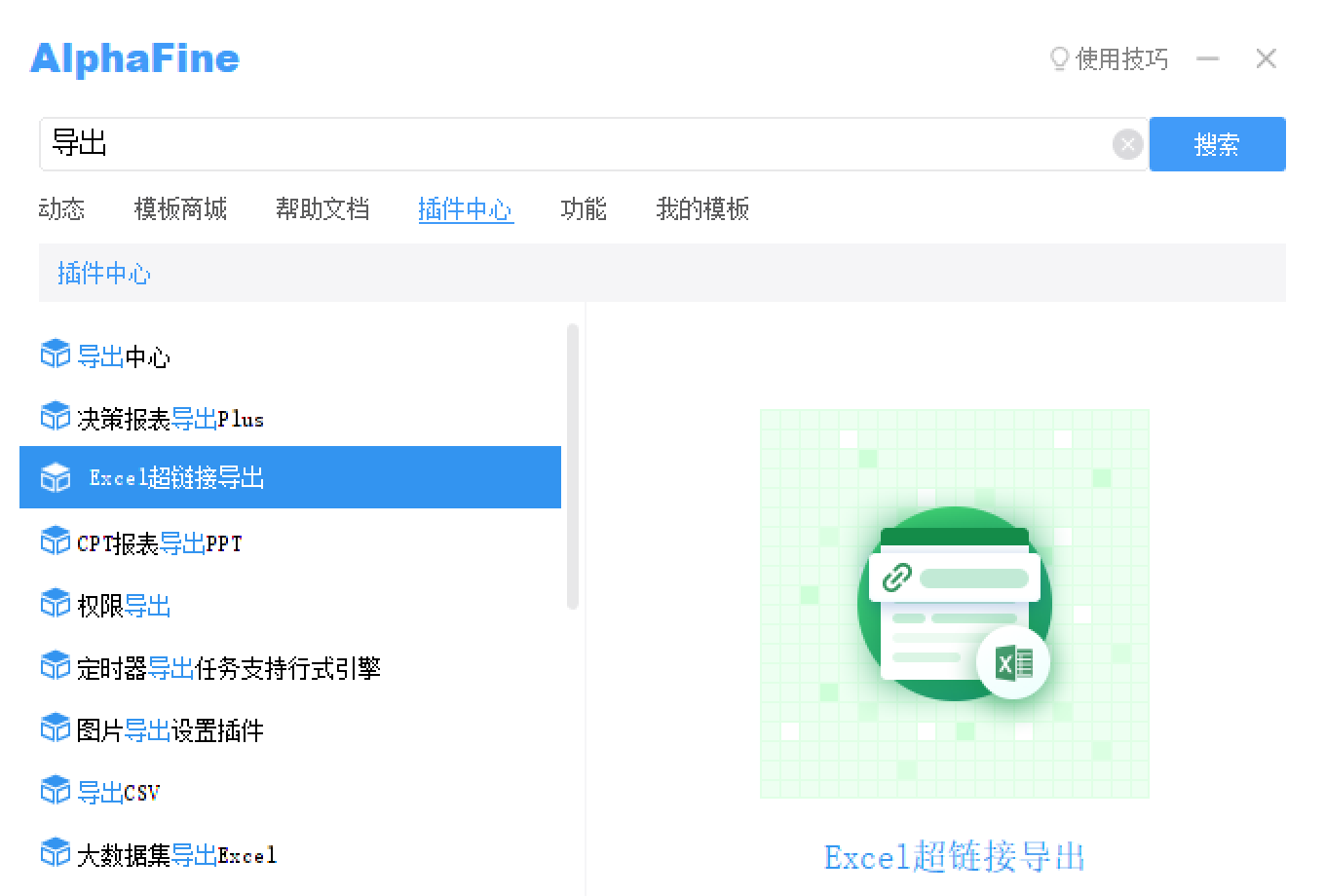Close the AlphaFine window
The image size is (1325, 896).
pyautogui.click(x=1266, y=58)
